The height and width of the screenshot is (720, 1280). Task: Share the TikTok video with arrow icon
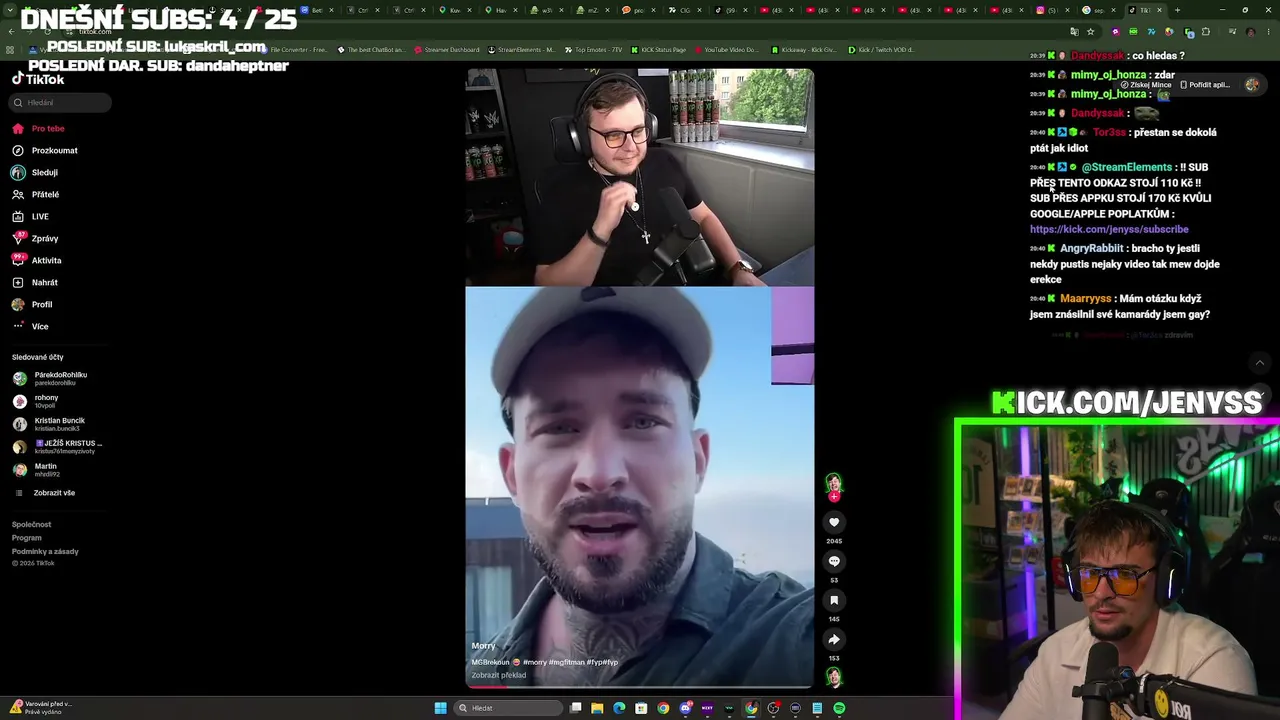pyautogui.click(x=834, y=639)
